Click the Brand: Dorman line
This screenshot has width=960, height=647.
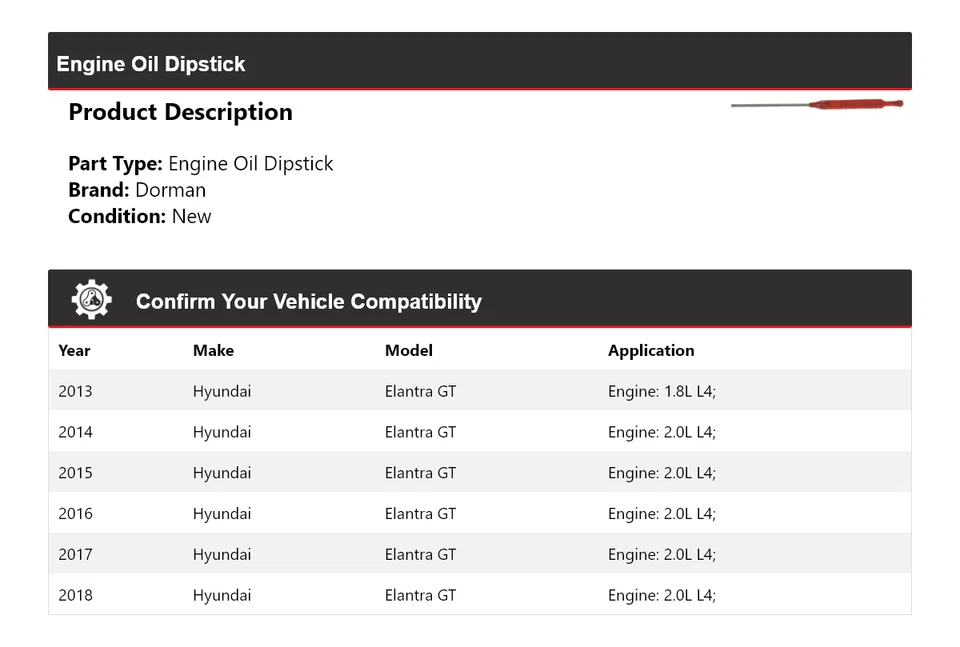click(x=137, y=190)
